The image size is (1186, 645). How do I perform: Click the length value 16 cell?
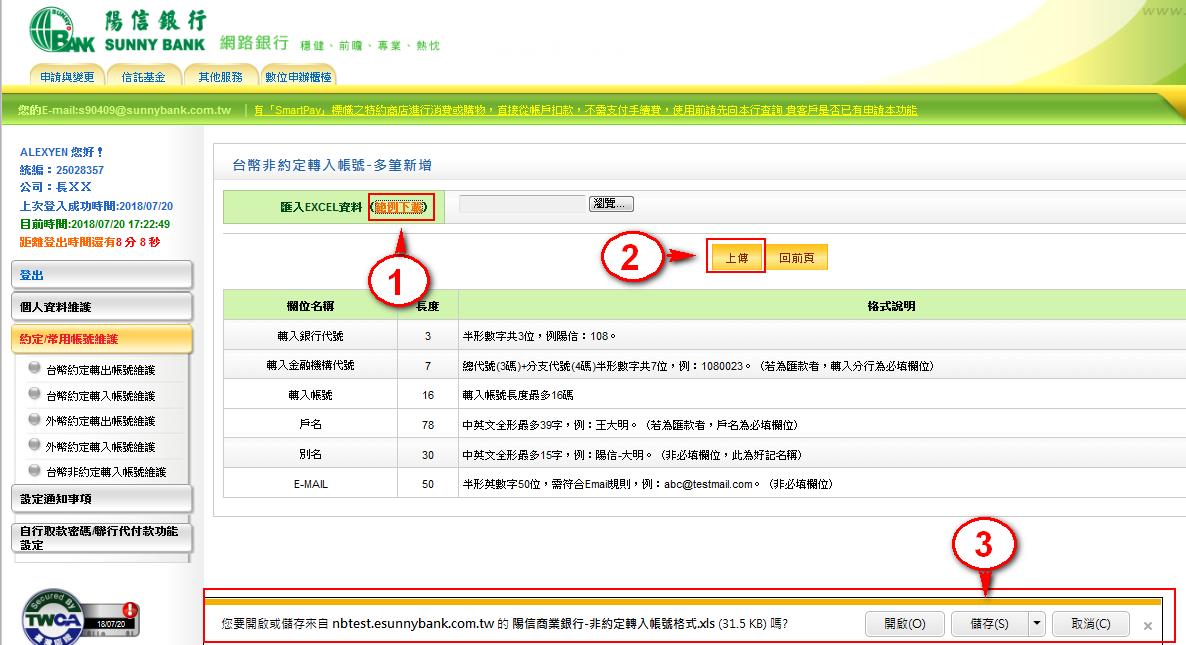tap(427, 395)
